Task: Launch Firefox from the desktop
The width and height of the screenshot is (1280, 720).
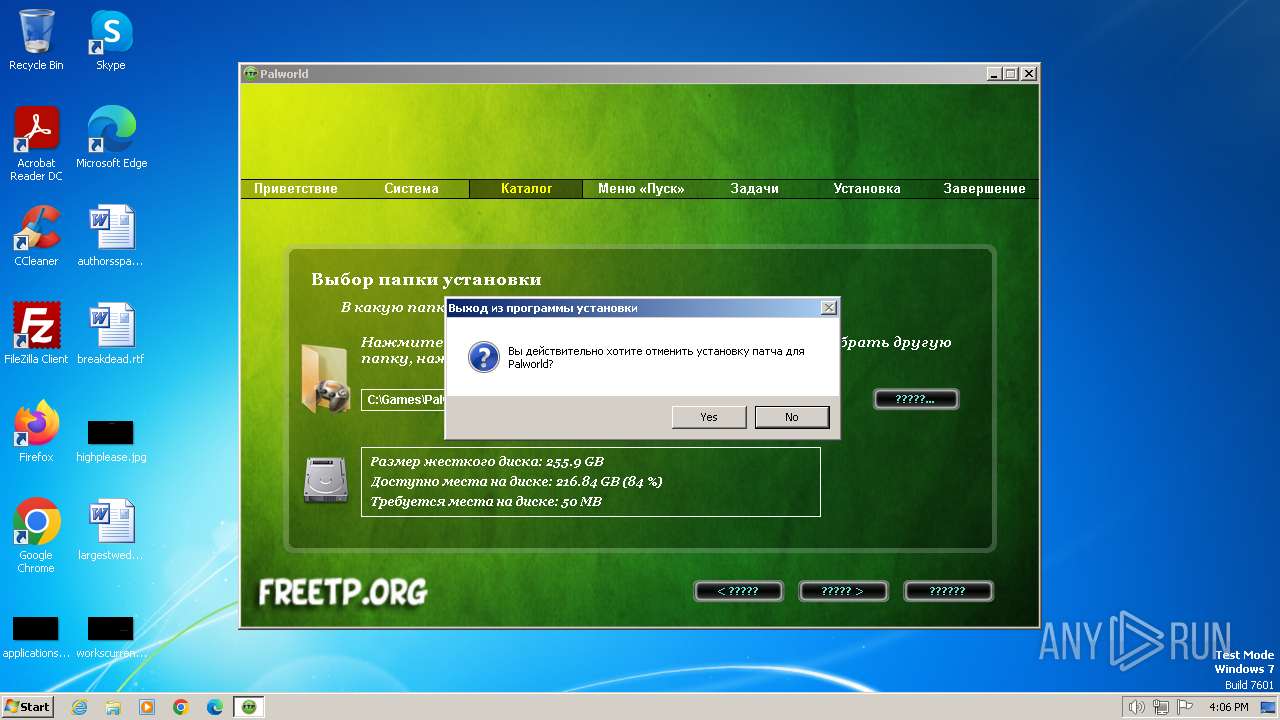Action: pyautogui.click(x=36, y=432)
